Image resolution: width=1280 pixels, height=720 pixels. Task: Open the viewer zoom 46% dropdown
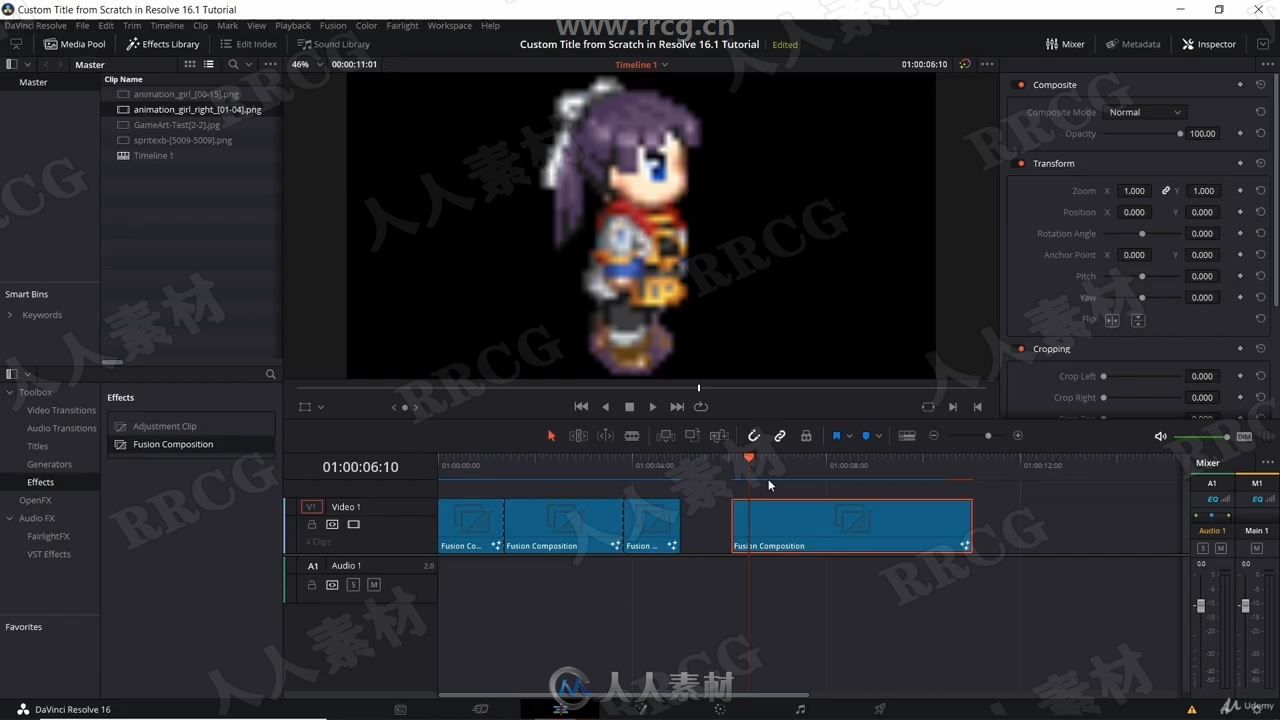pos(307,64)
